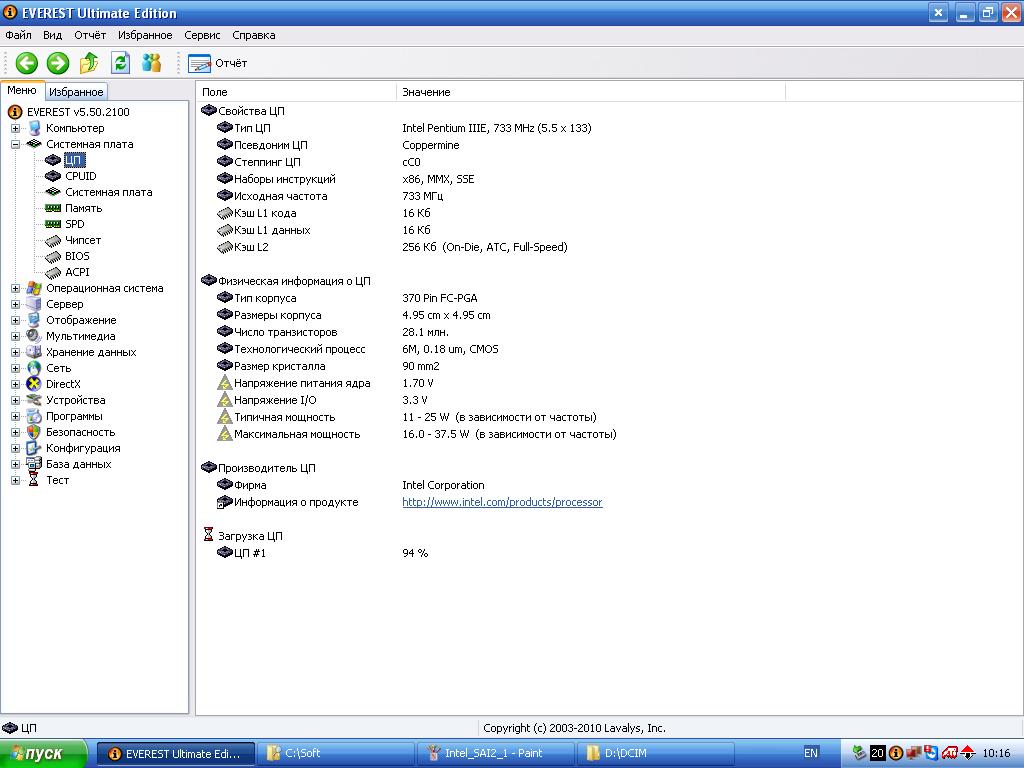Screen dimensions: 1024x768
Task: Open the user management people icon
Action: coord(152,63)
